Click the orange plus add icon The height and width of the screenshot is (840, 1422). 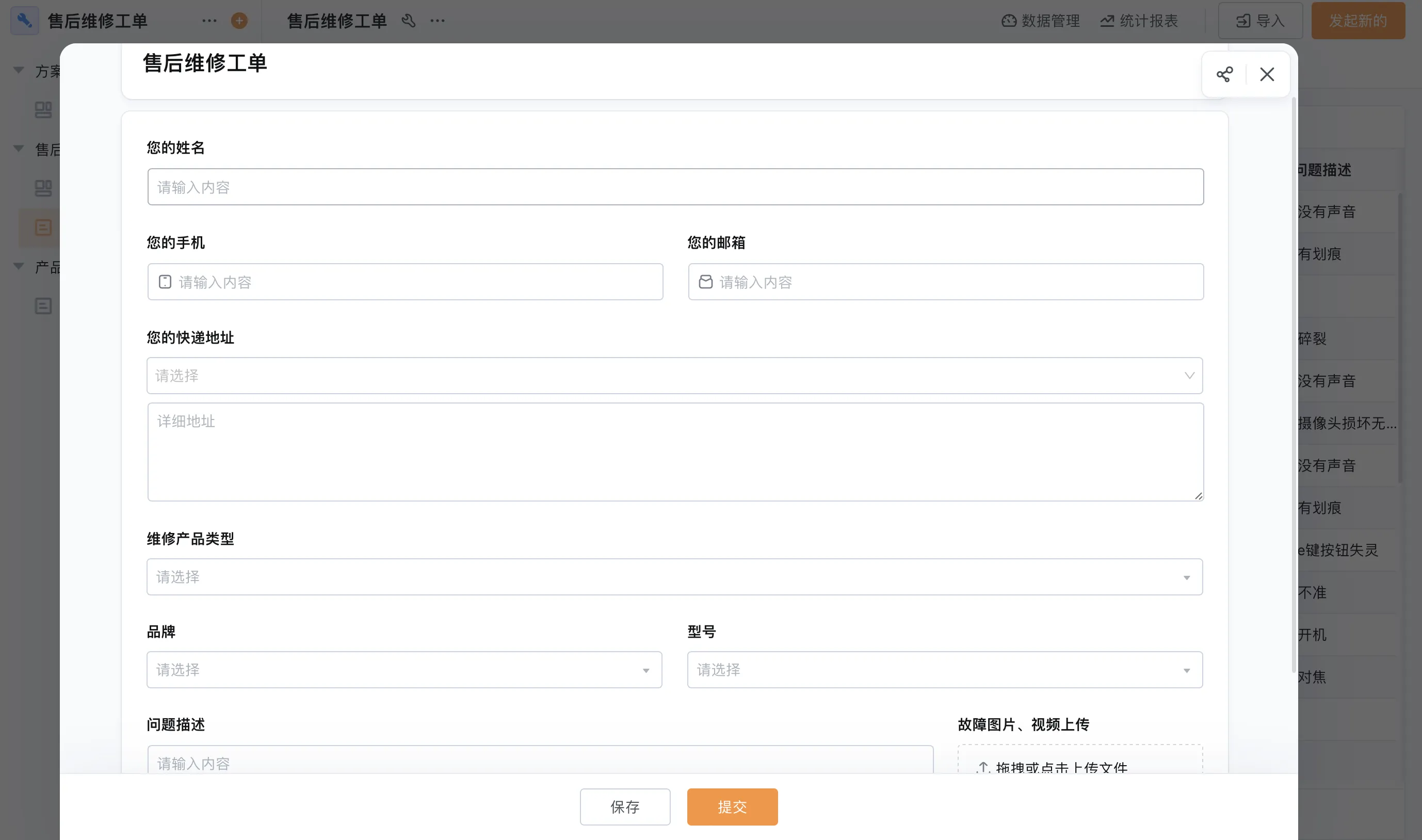(x=239, y=21)
